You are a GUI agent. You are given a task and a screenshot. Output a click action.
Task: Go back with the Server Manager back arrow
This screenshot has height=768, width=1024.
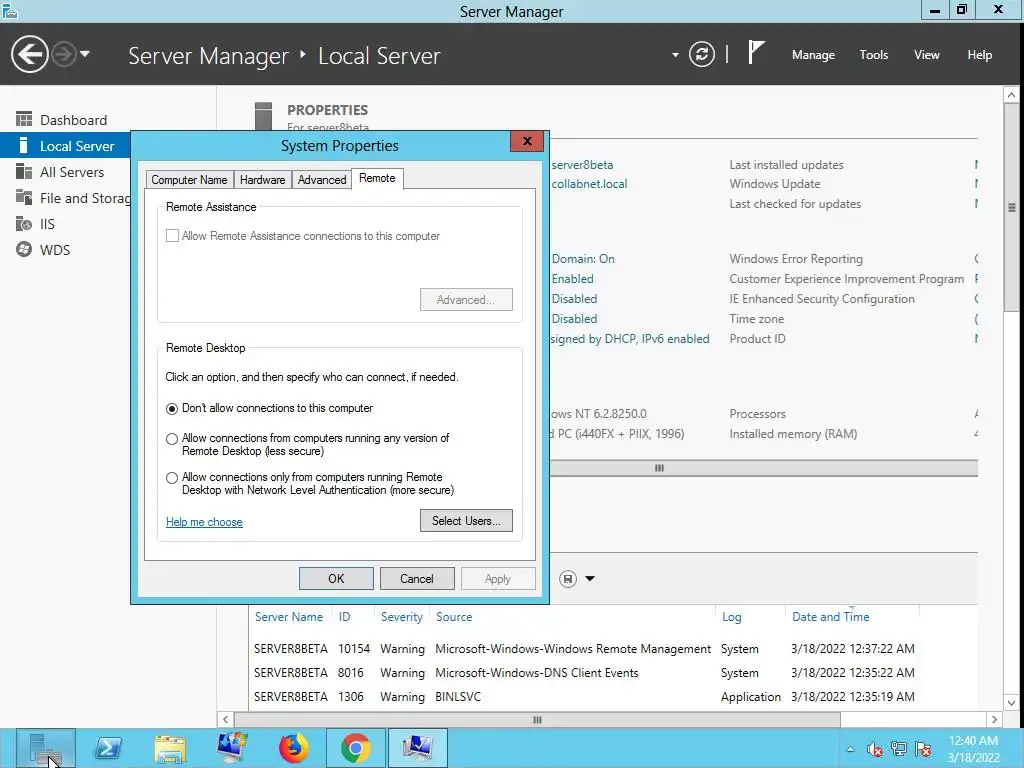click(29, 54)
